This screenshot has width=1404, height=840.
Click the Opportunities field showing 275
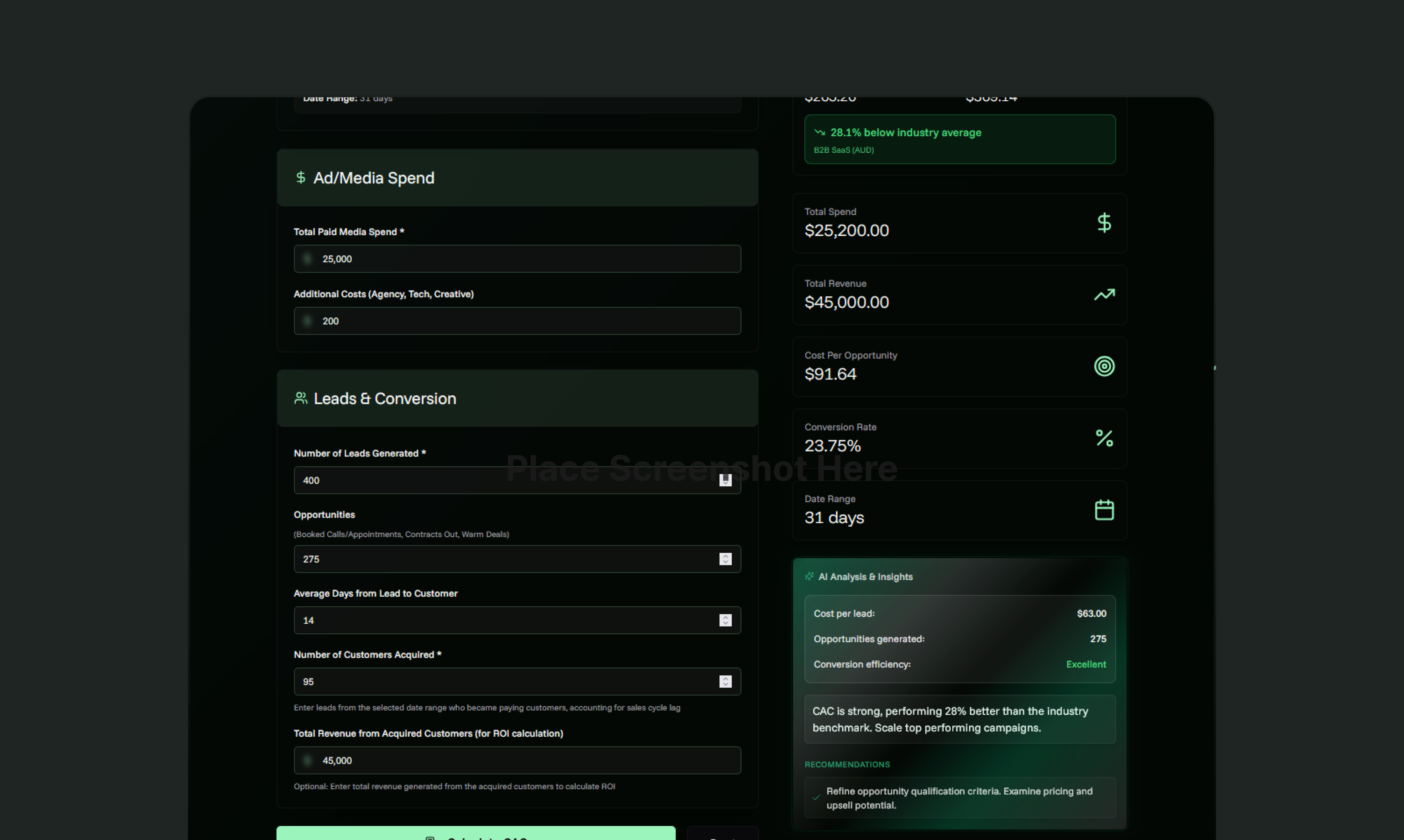[517, 559]
